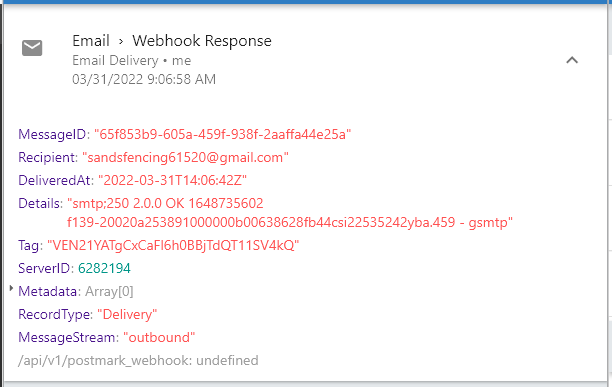Click the Email breadcrumb label

pyautogui.click(x=91, y=41)
